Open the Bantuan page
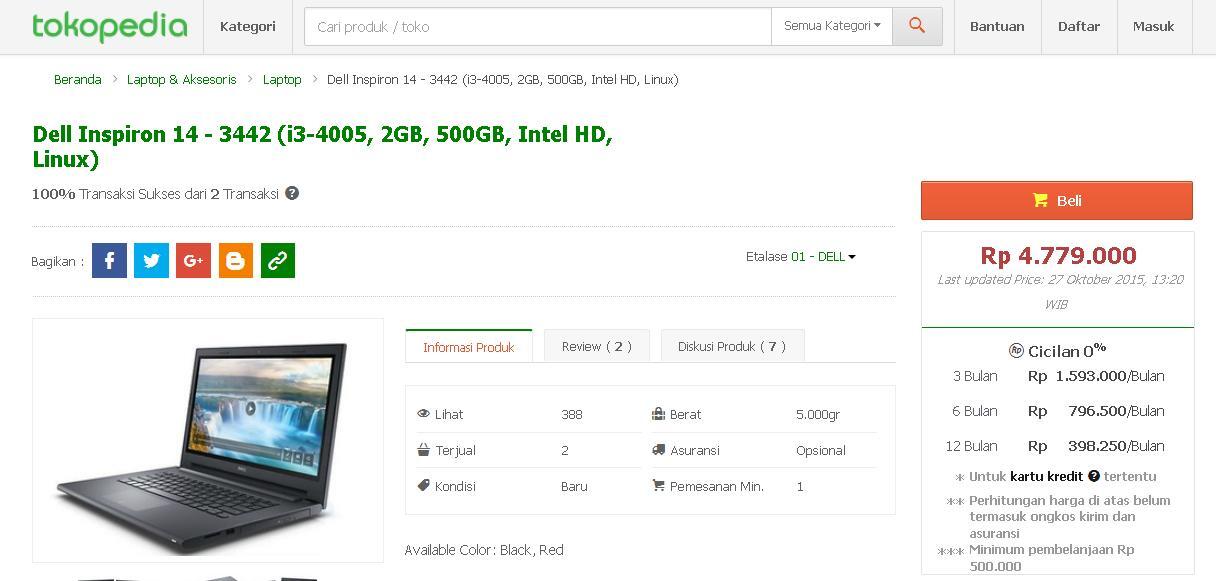Image resolution: width=1216 pixels, height=581 pixels. [x=997, y=27]
